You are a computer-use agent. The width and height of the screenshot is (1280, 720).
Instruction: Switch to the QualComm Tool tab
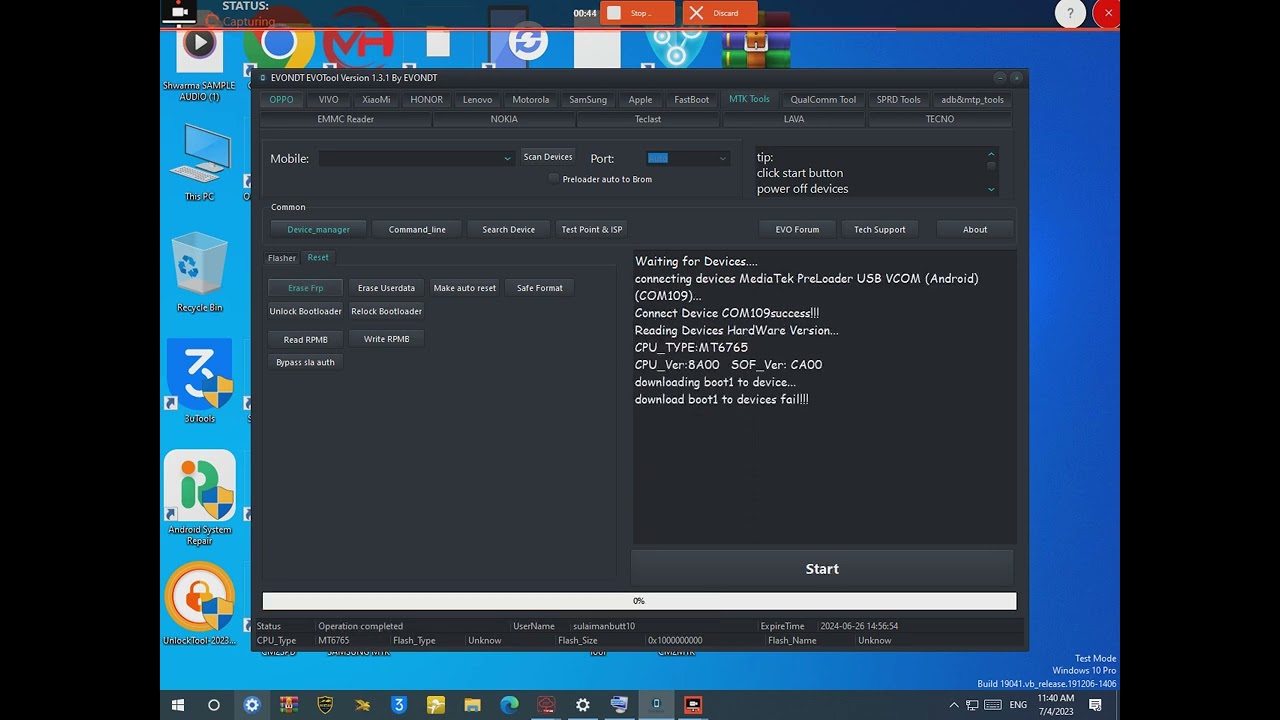[x=823, y=99]
